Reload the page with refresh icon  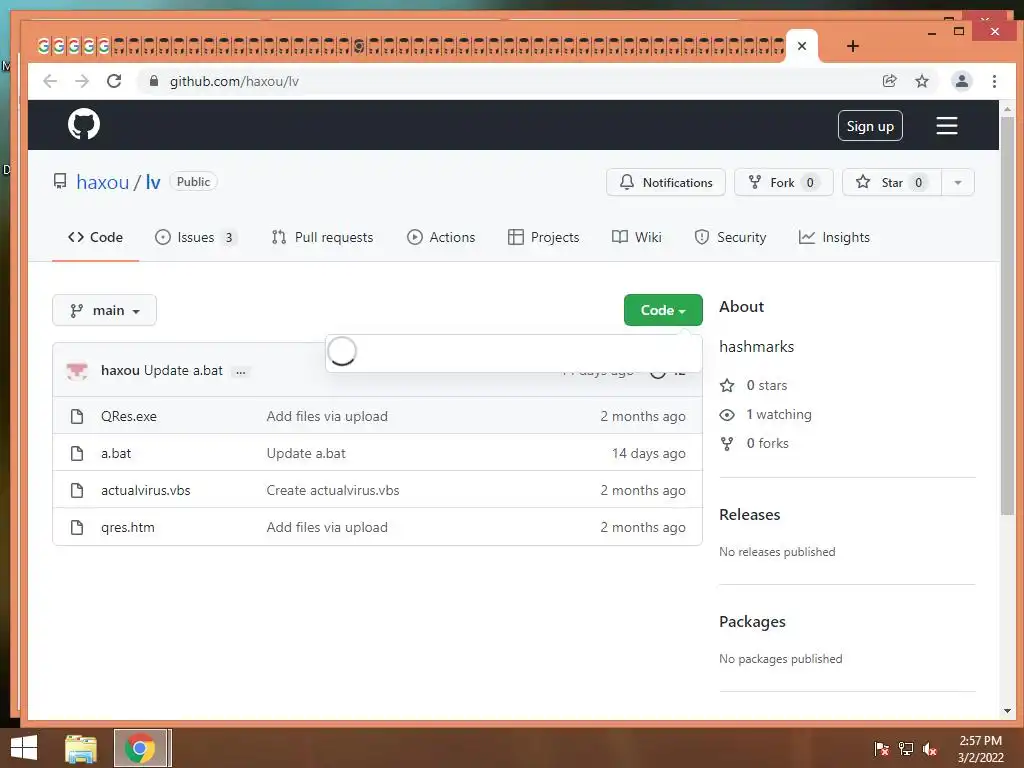(114, 81)
